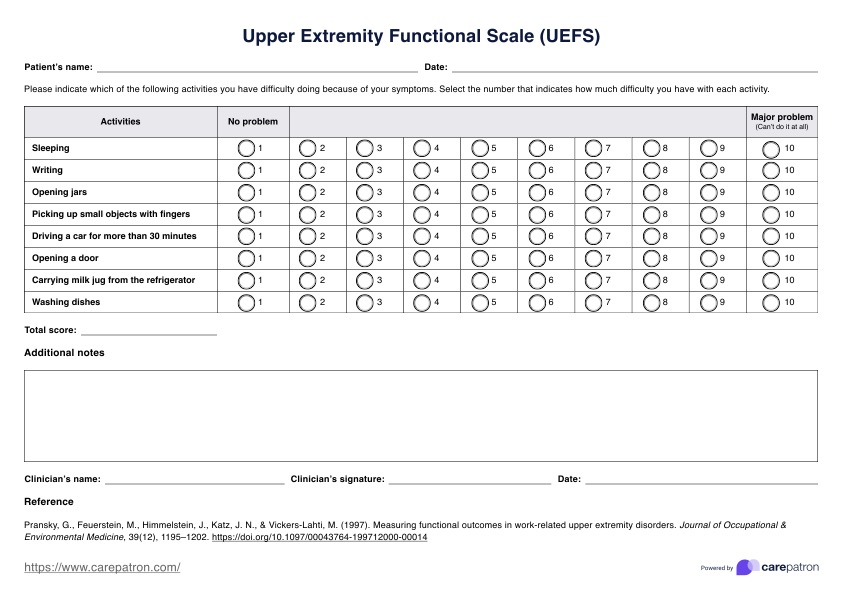Select rating 1 for Sleeping

tap(247, 148)
